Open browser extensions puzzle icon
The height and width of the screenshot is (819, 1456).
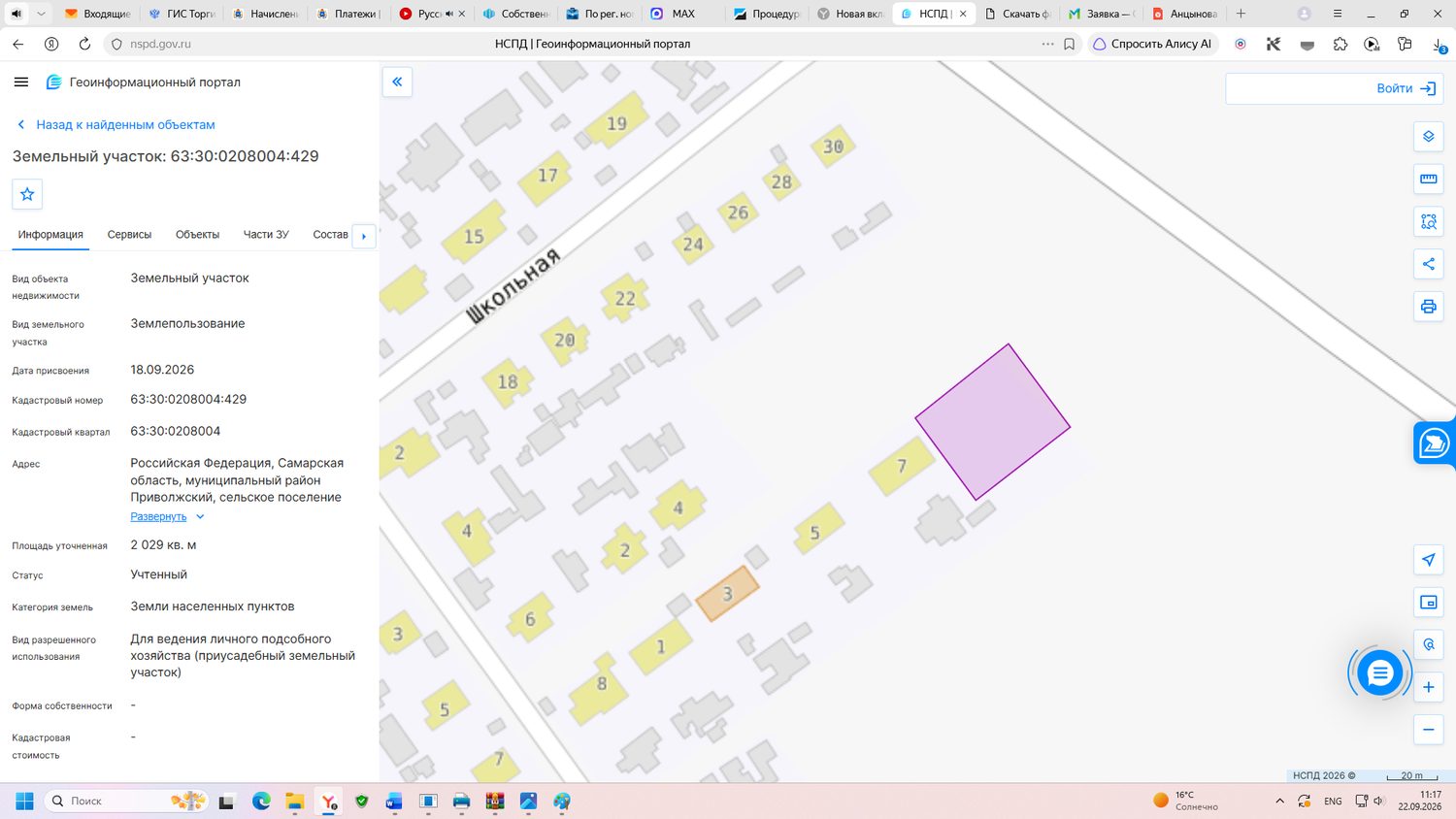tap(1340, 44)
